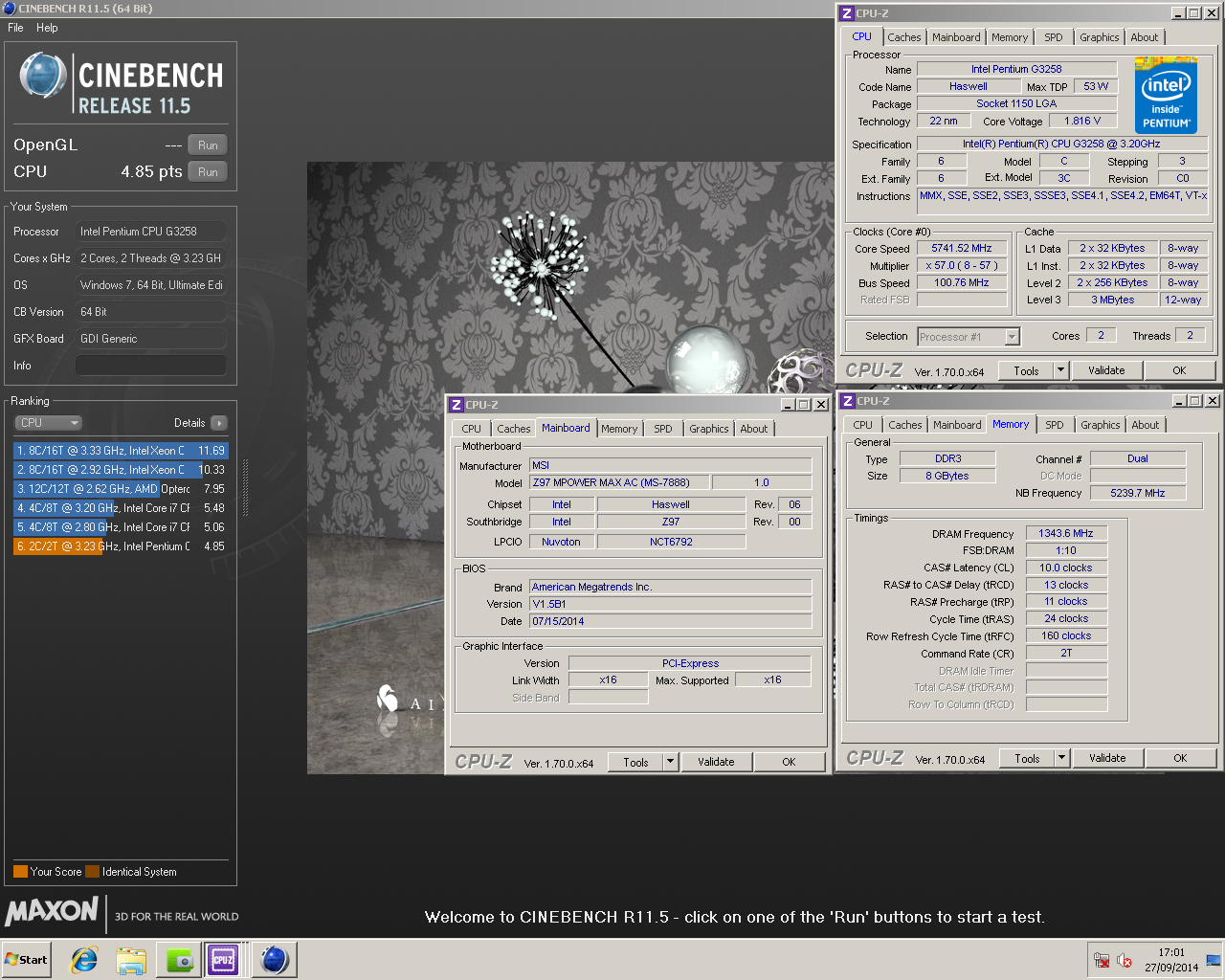
Task: Click the top CPU-Z title bar icon
Action: pyautogui.click(x=846, y=13)
